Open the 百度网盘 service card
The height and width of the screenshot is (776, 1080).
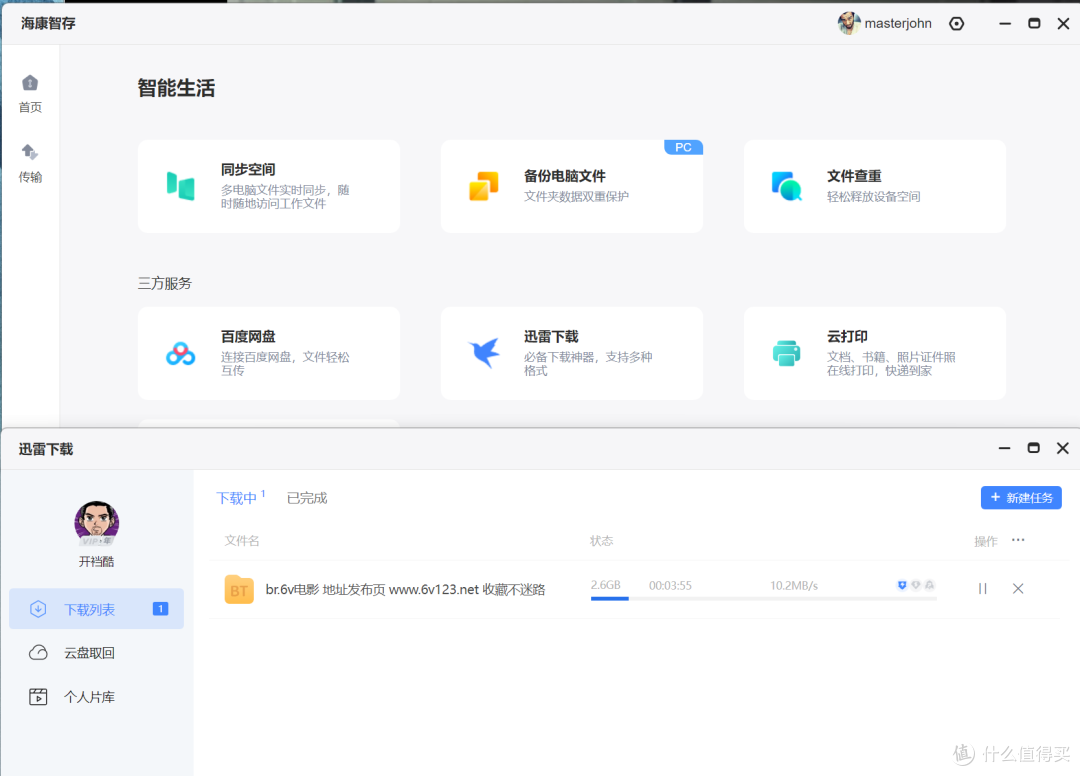[x=269, y=353]
